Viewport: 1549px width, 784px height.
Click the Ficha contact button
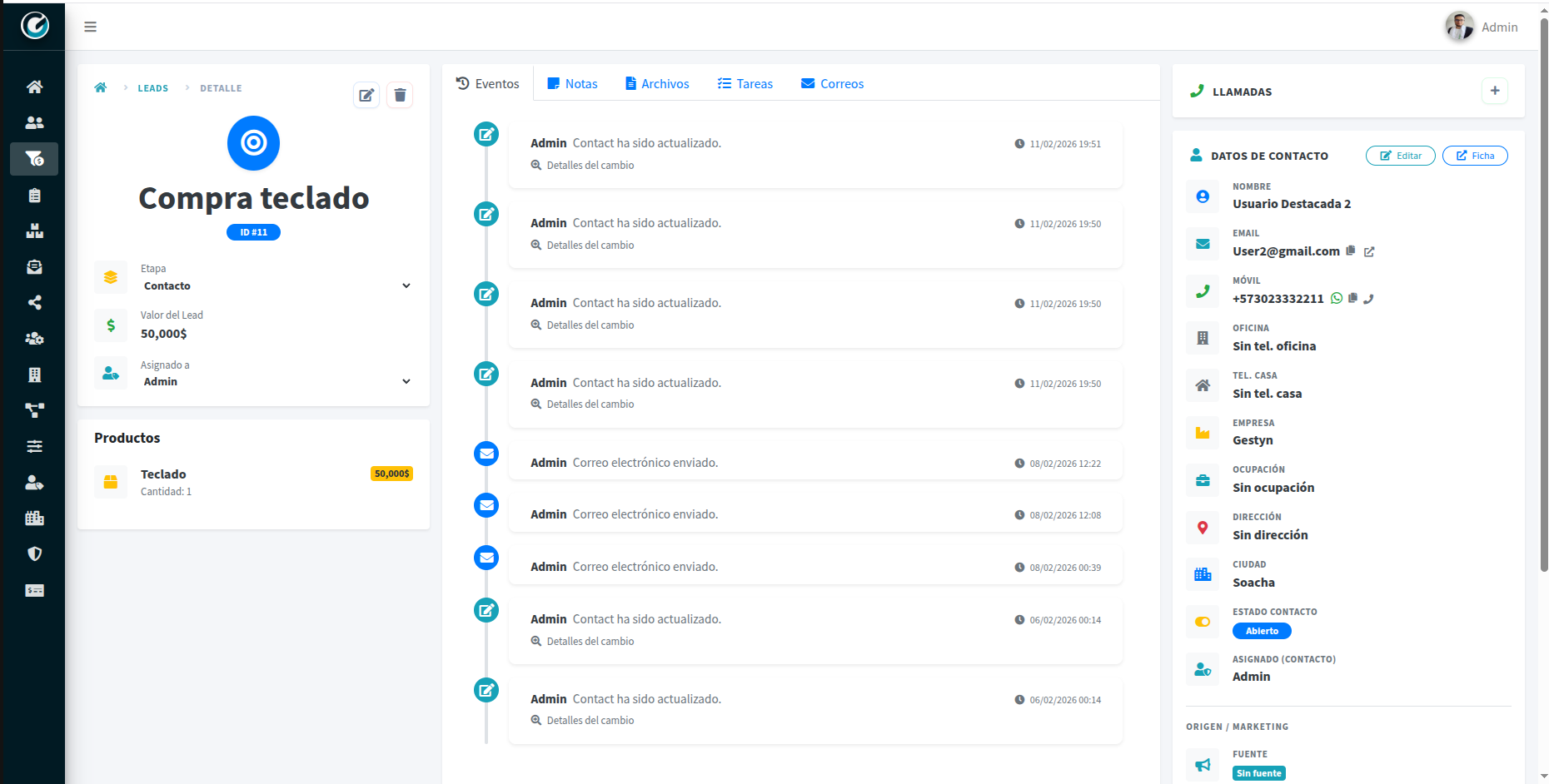coord(1475,156)
